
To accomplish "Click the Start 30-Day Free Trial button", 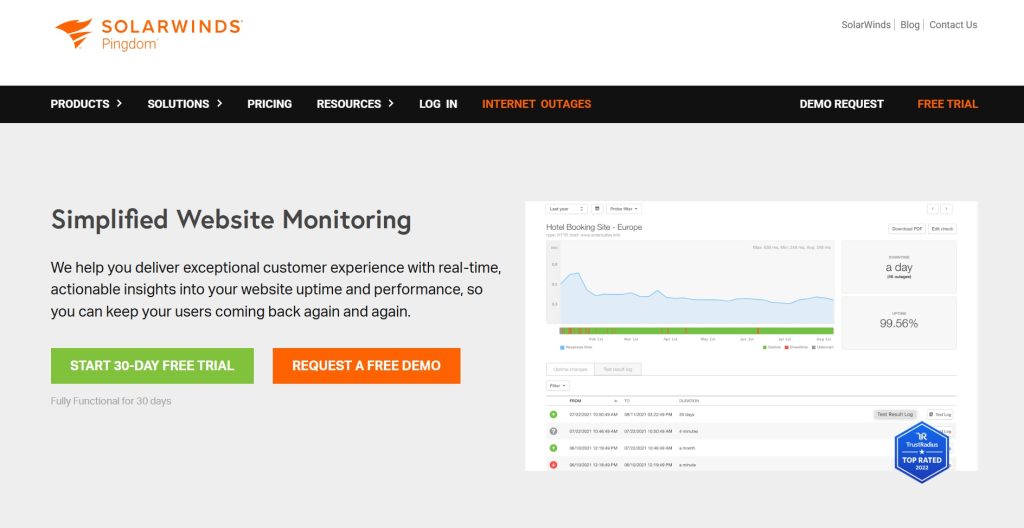I will [152, 366].
